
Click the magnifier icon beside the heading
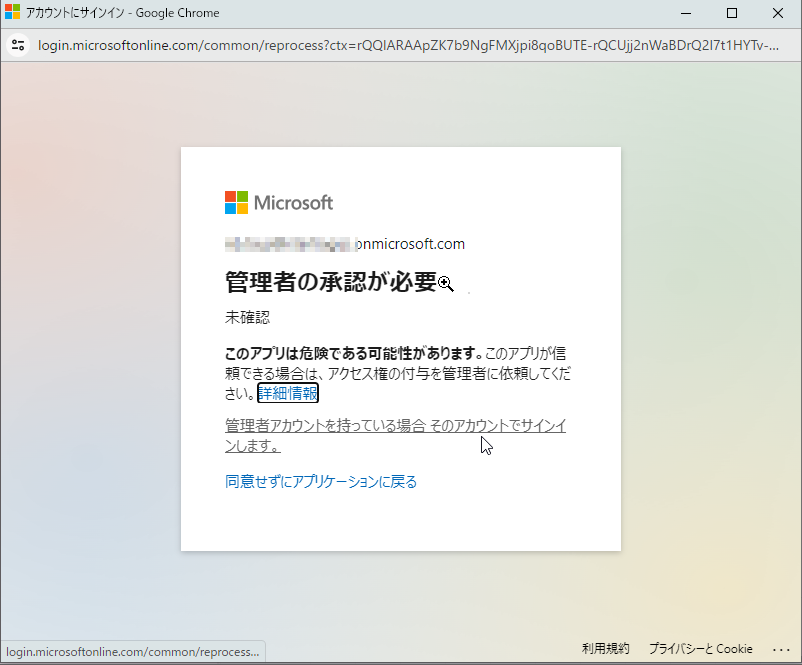pyautogui.click(x=446, y=284)
